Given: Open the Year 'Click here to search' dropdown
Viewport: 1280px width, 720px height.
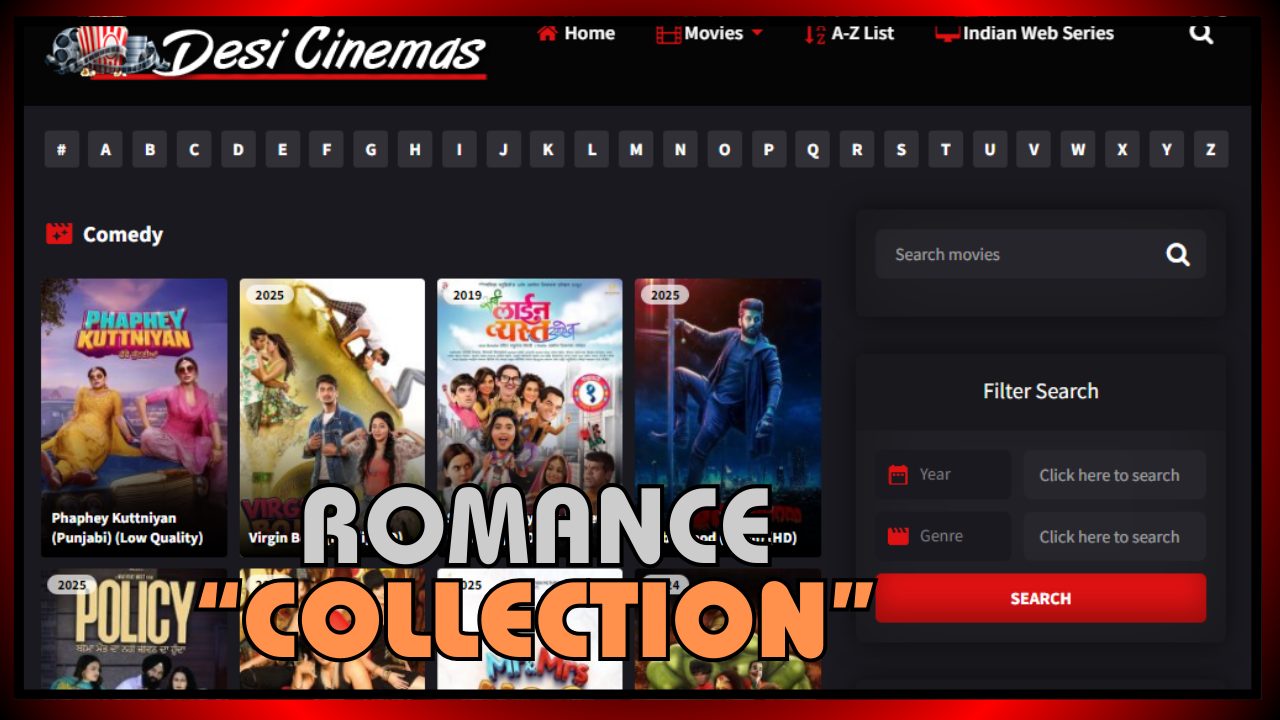Looking at the screenshot, I should coord(1113,475).
